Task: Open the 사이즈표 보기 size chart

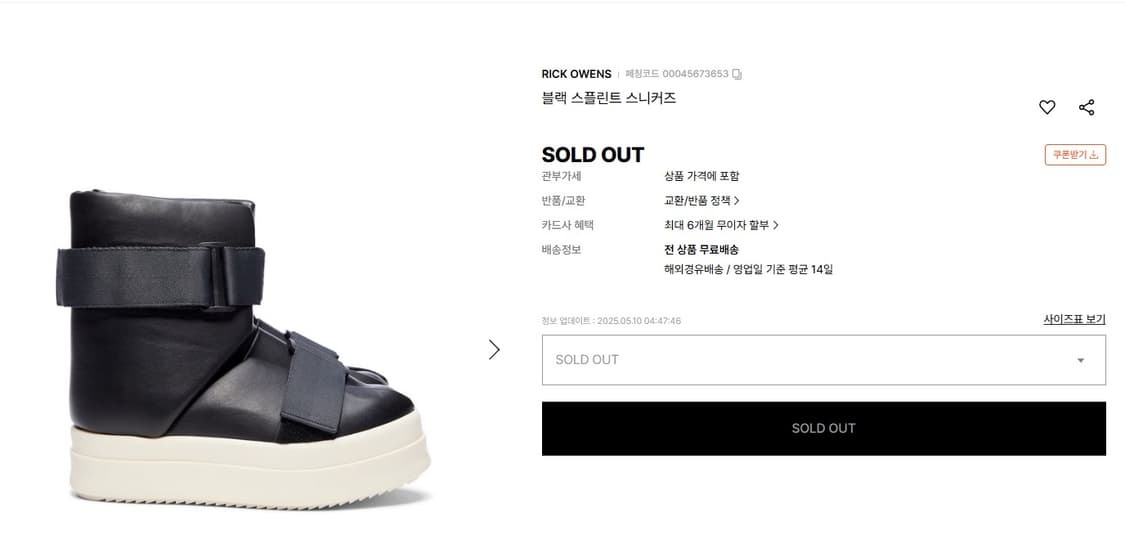Action: [x=1074, y=319]
